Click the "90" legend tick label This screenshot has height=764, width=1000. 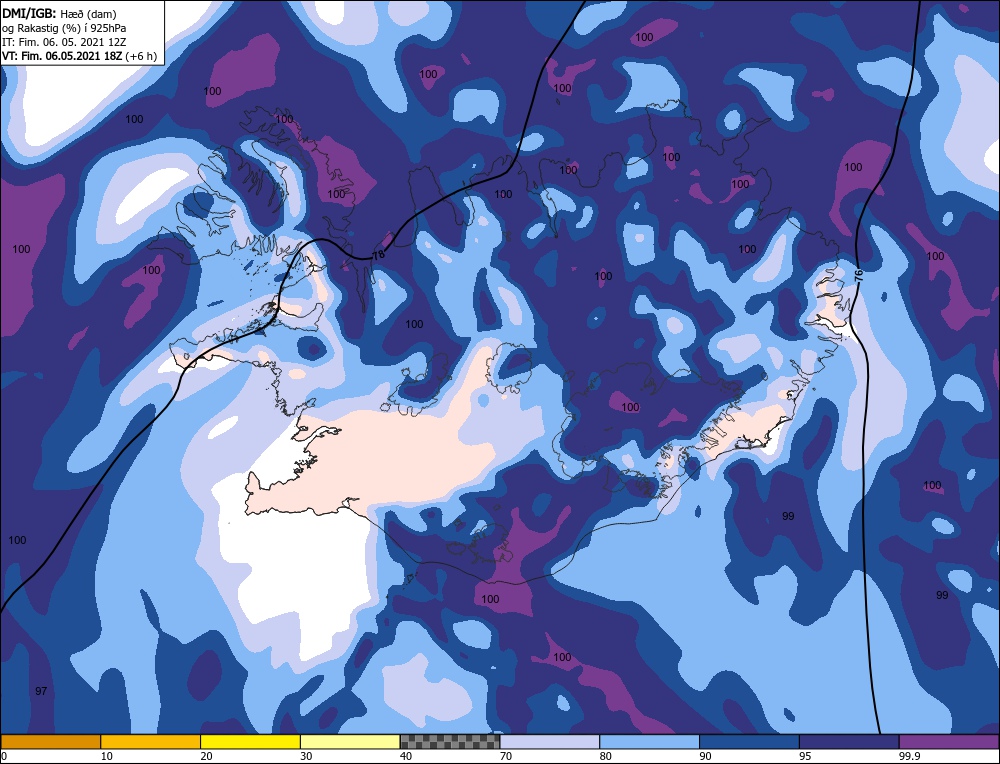coord(706,756)
